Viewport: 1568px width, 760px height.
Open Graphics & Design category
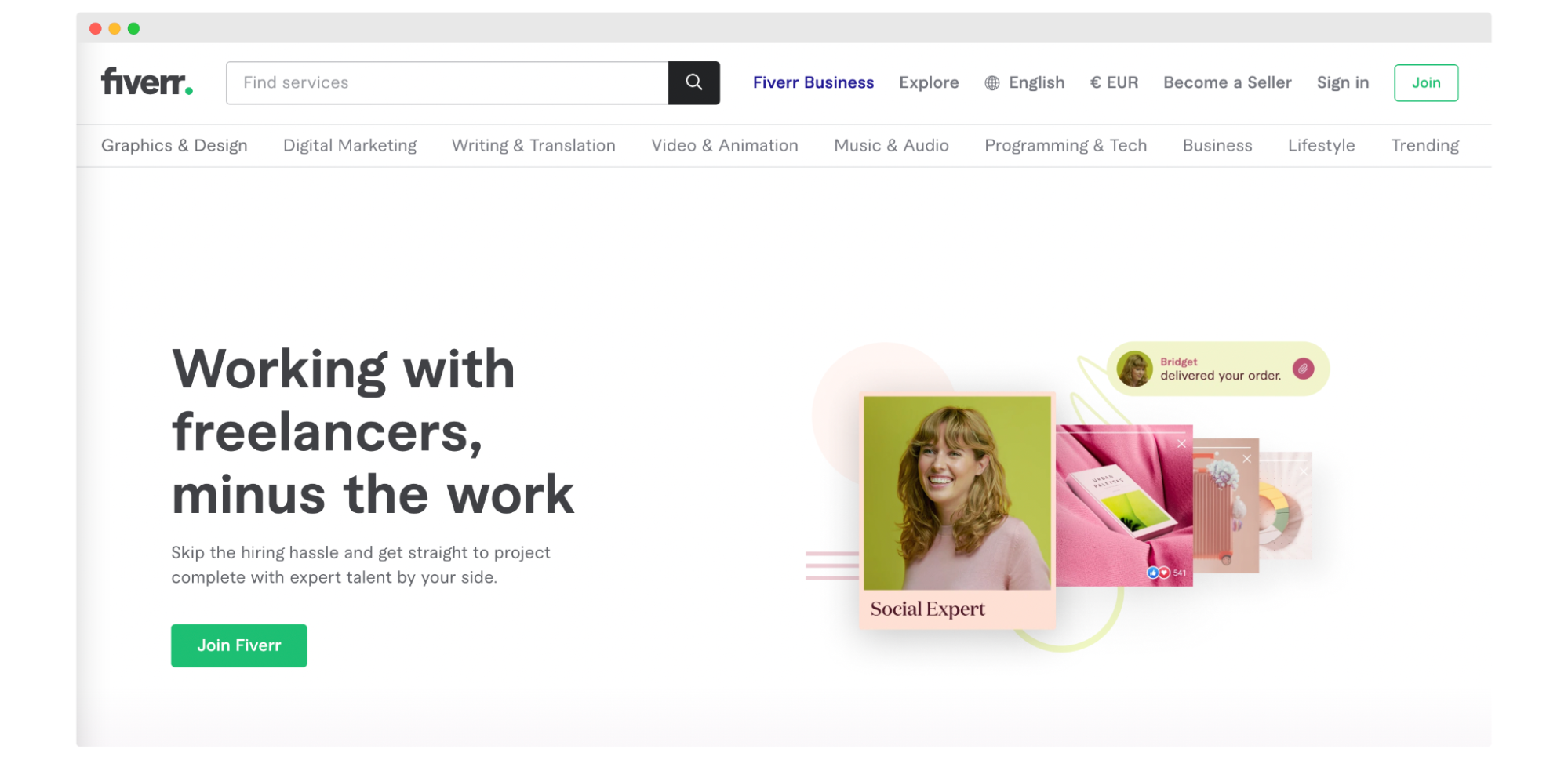[174, 145]
